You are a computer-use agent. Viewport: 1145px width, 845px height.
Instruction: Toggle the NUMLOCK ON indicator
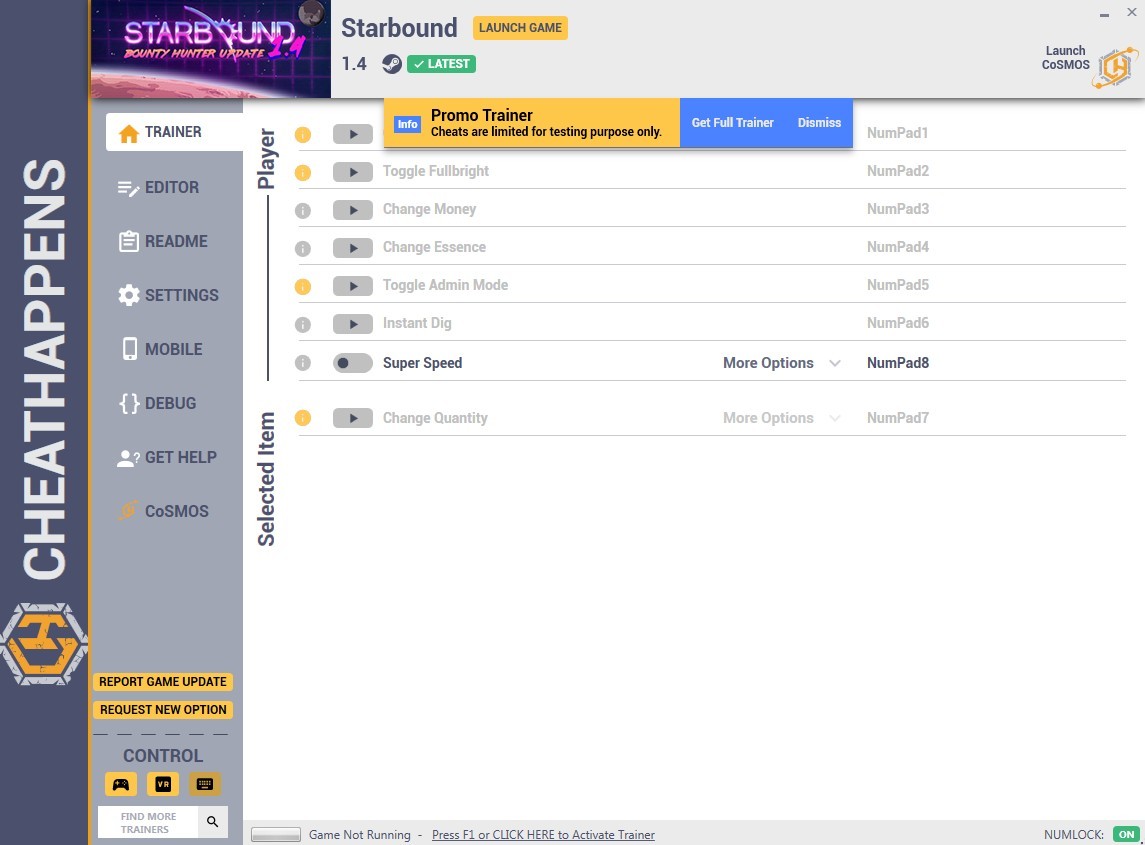(x=1126, y=834)
